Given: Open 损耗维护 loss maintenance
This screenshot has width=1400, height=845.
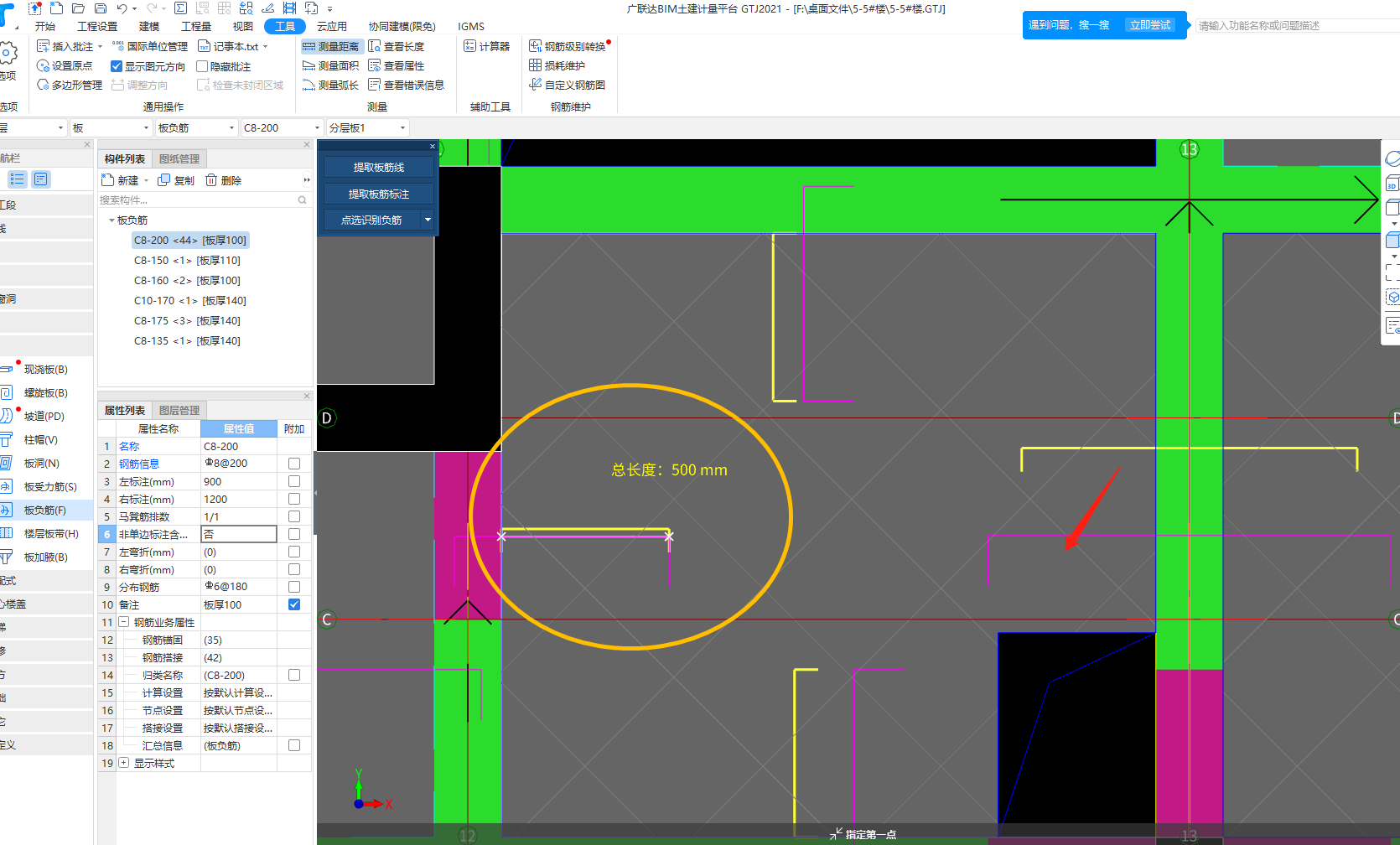Looking at the screenshot, I should pyautogui.click(x=557, y=65).
